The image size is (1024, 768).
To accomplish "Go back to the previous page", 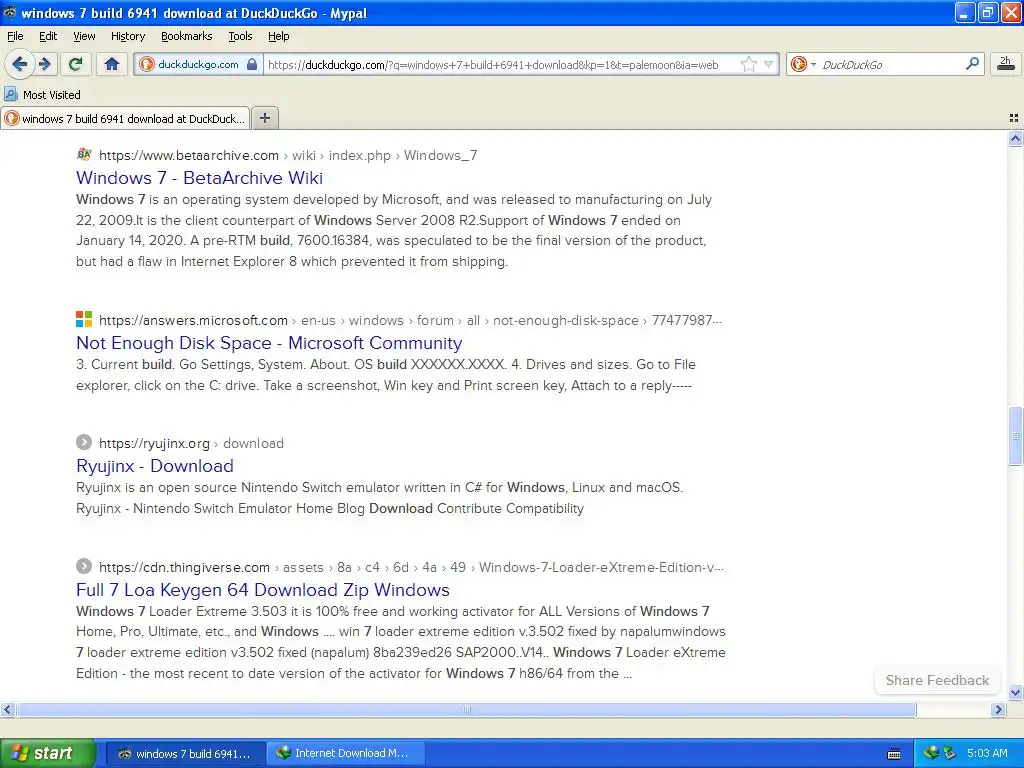I will point(20,64).
